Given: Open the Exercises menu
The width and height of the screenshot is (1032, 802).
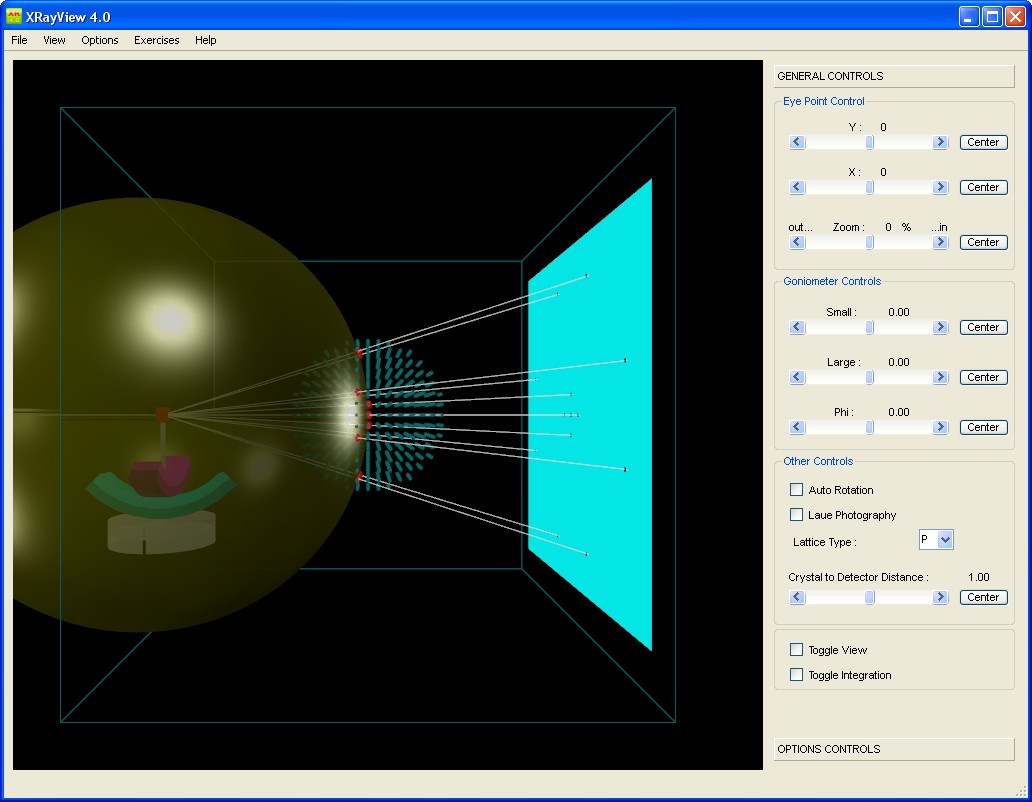Looking at the screenshot, I should point(157,40).
